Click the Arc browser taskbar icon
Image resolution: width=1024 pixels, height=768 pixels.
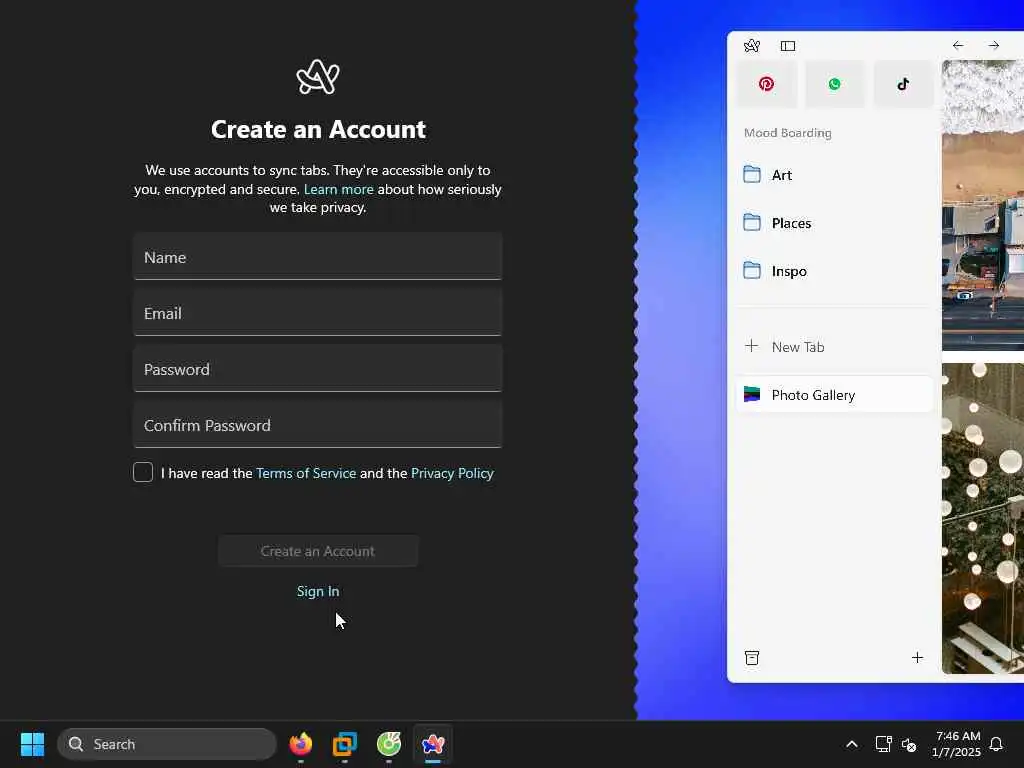[x=433, y=744]
